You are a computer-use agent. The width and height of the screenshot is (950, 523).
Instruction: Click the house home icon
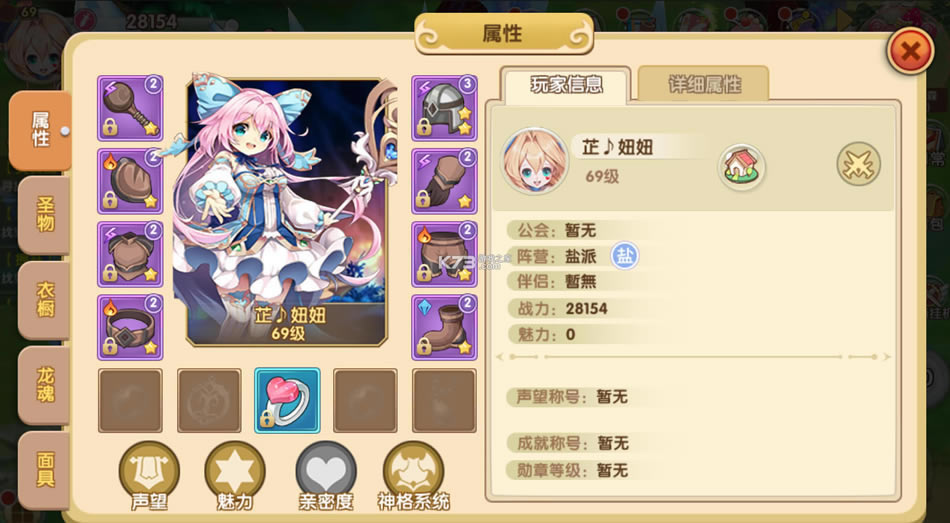[742, 167]
